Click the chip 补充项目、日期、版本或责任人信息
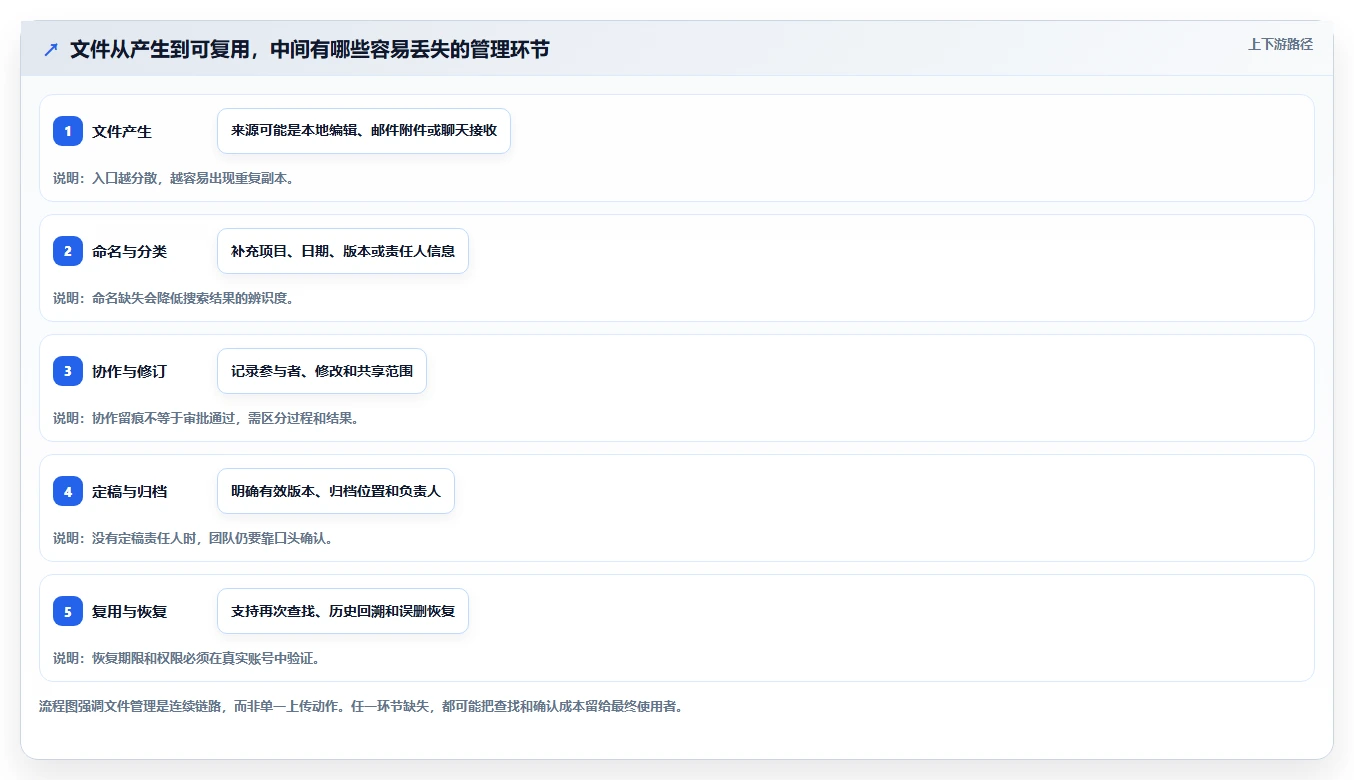1354x780 pixels. 343,251
